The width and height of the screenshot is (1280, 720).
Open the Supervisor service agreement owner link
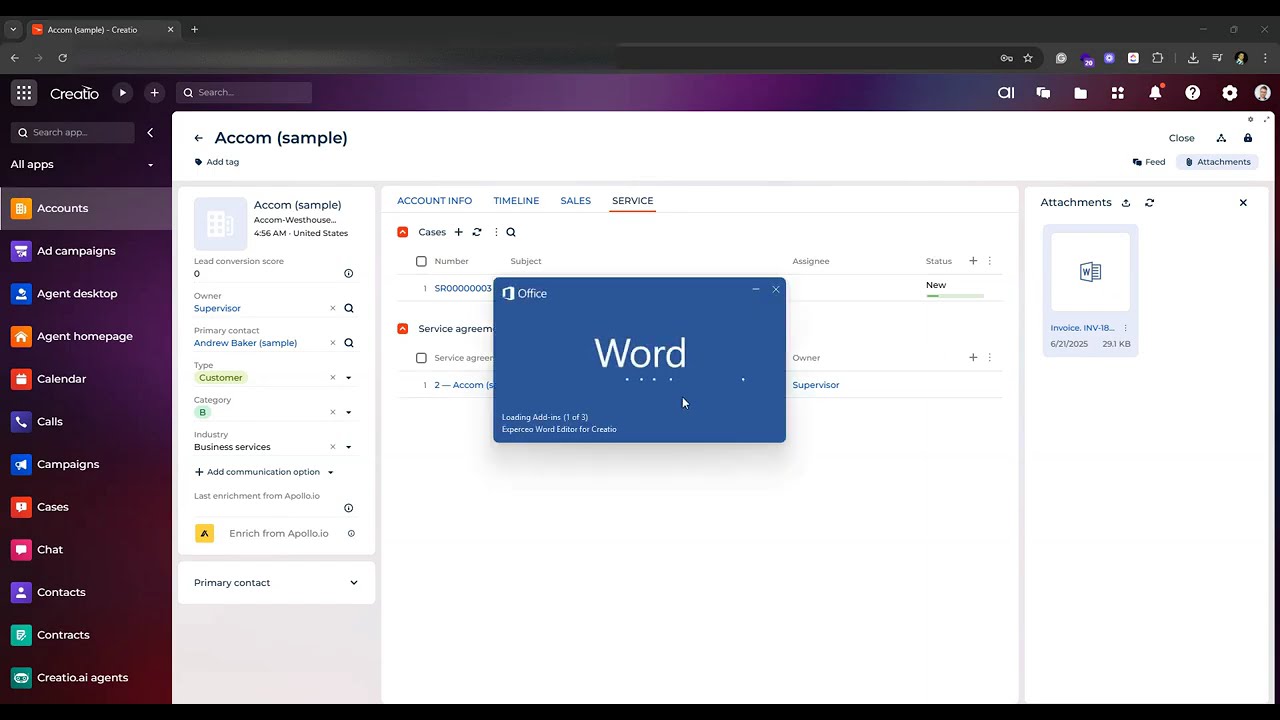(816, 385)
